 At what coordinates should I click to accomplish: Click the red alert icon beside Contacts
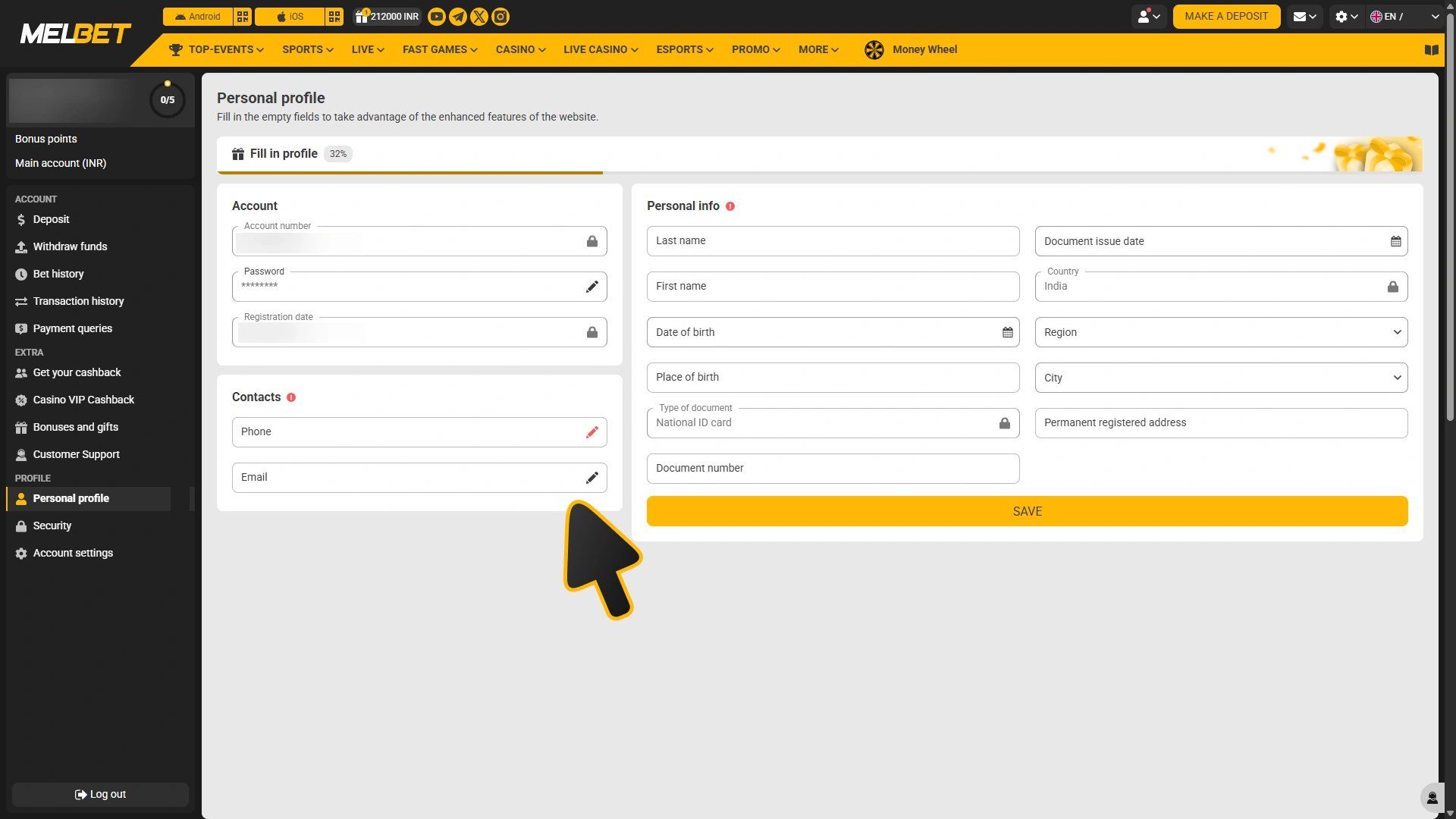pos(291,397)
